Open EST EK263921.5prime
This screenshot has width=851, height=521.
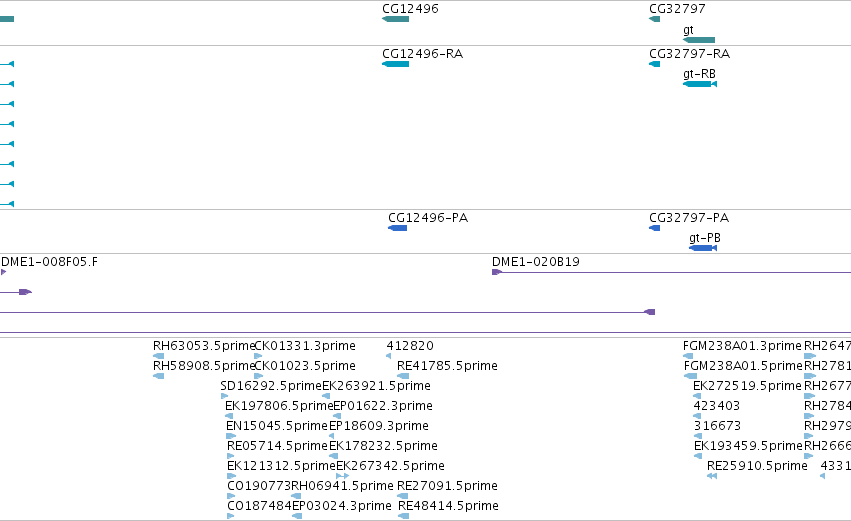(376, 386)
